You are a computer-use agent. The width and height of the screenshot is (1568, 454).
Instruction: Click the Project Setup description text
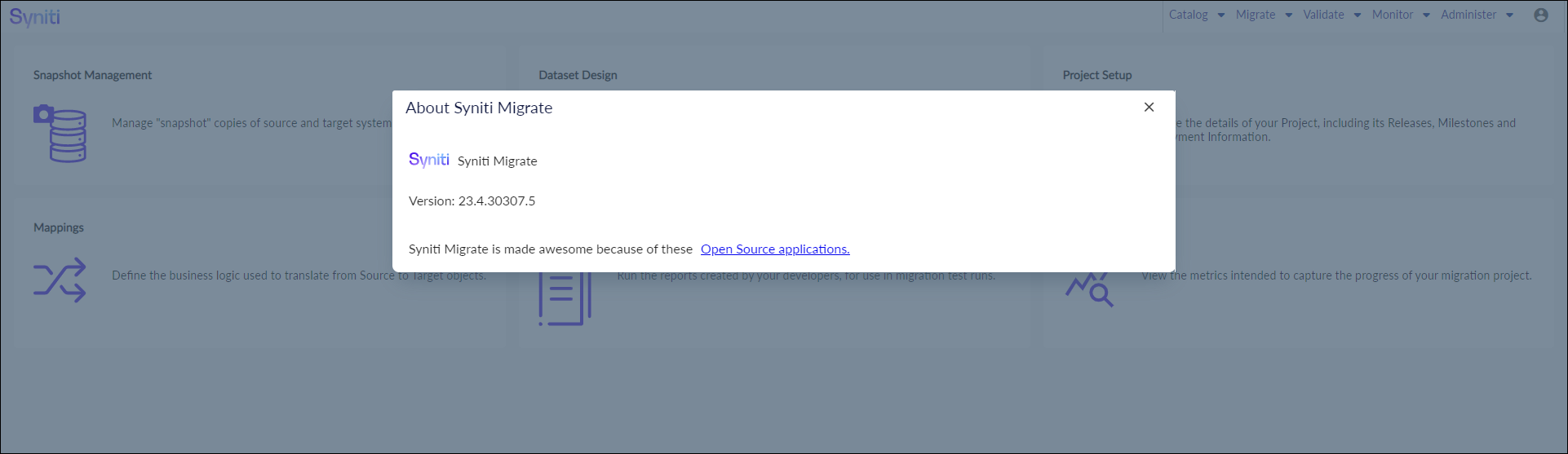1345,130
